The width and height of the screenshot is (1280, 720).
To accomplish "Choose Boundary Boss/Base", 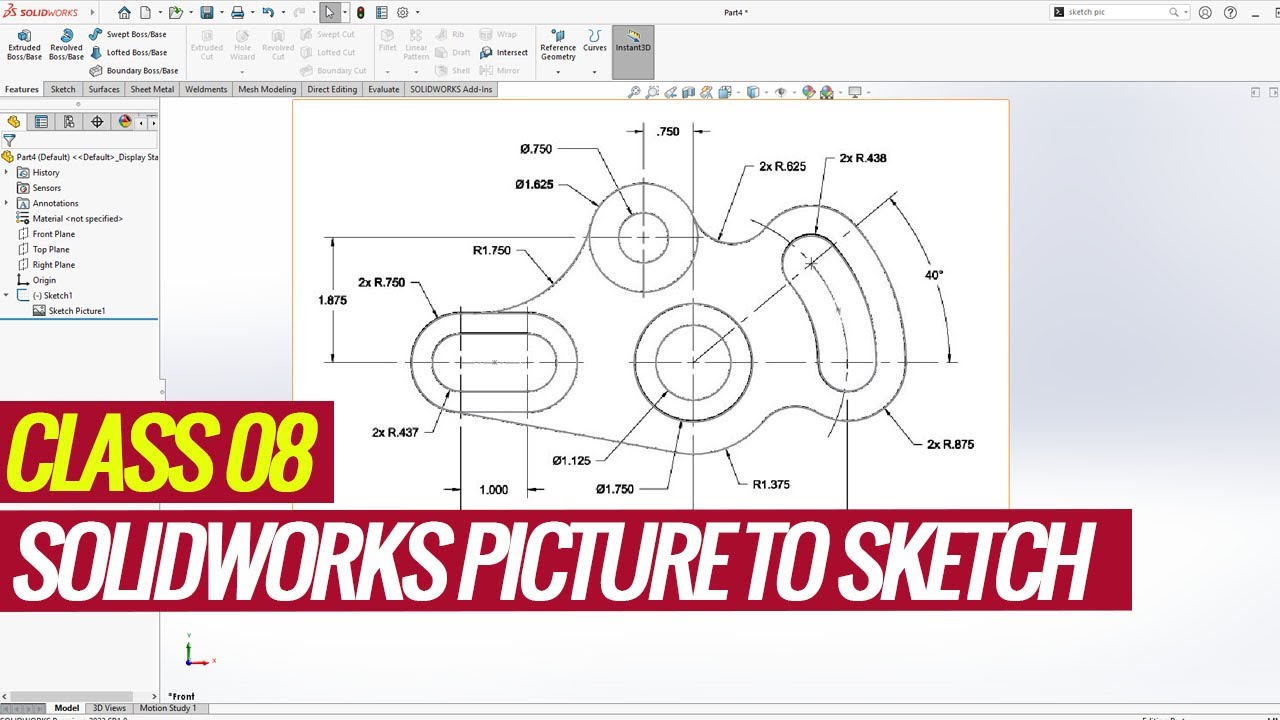I will (134, 71).
